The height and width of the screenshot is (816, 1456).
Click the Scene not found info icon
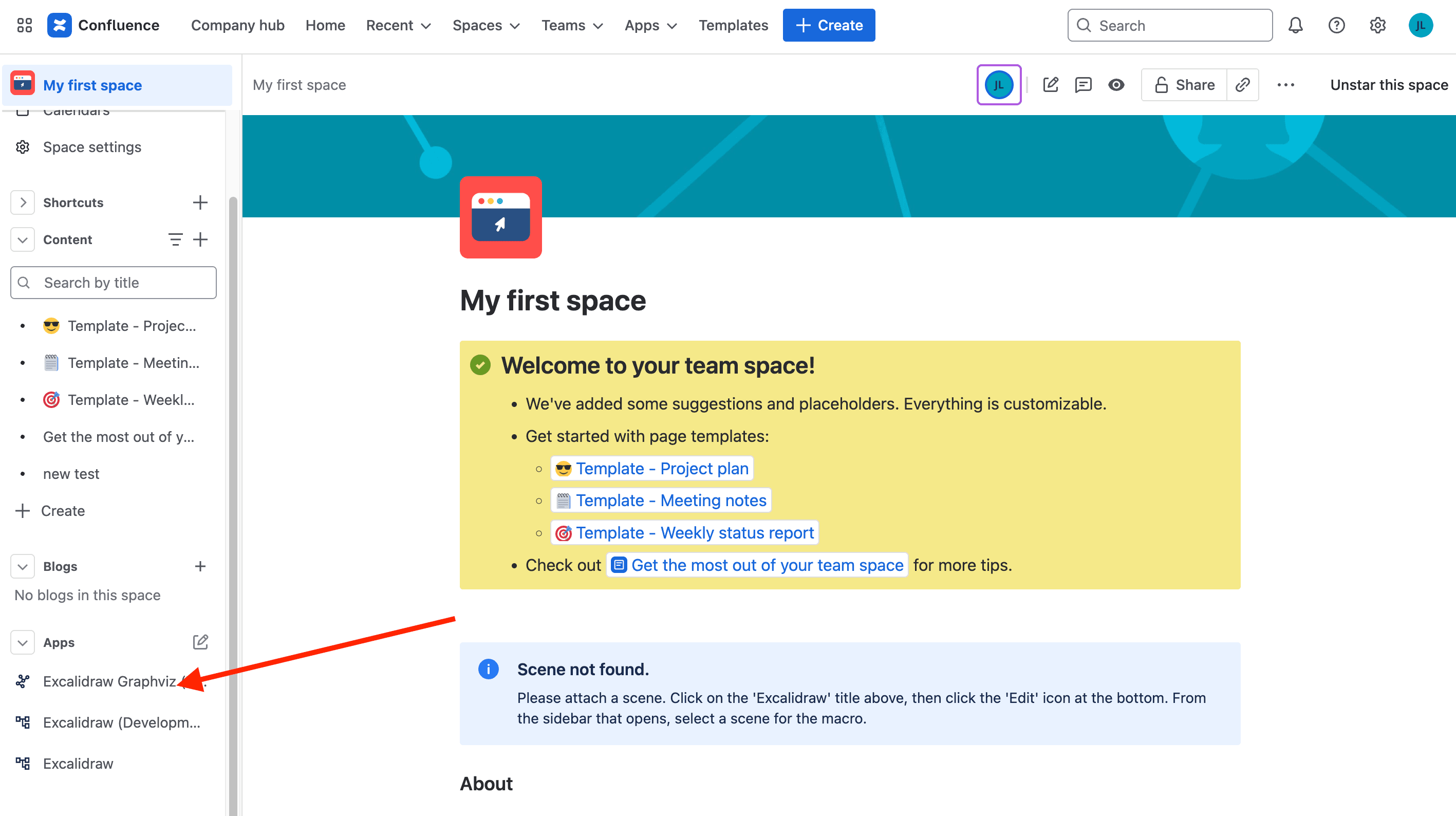[x=488, y=669]
